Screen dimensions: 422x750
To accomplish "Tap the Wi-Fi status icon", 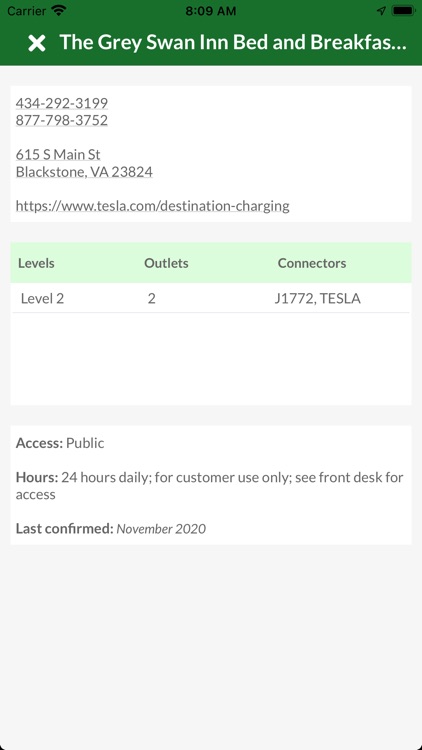I will tap(59, 11).
